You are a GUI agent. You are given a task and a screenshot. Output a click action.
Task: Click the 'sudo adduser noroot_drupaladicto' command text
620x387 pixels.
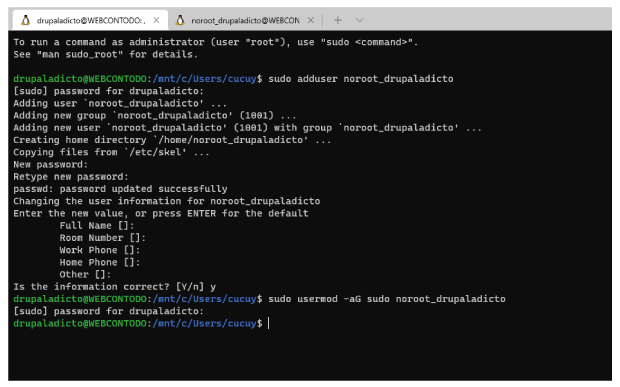(361, 79)
